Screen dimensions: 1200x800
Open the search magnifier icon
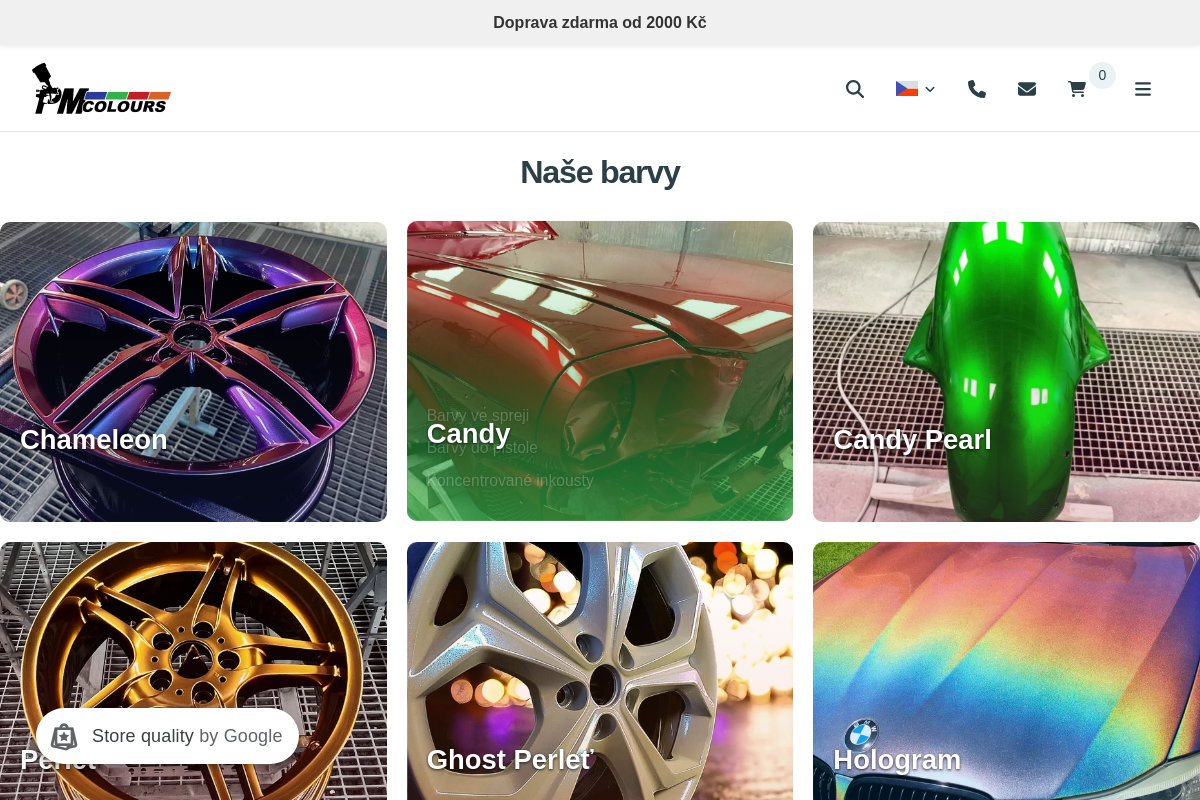coord(854,89)
